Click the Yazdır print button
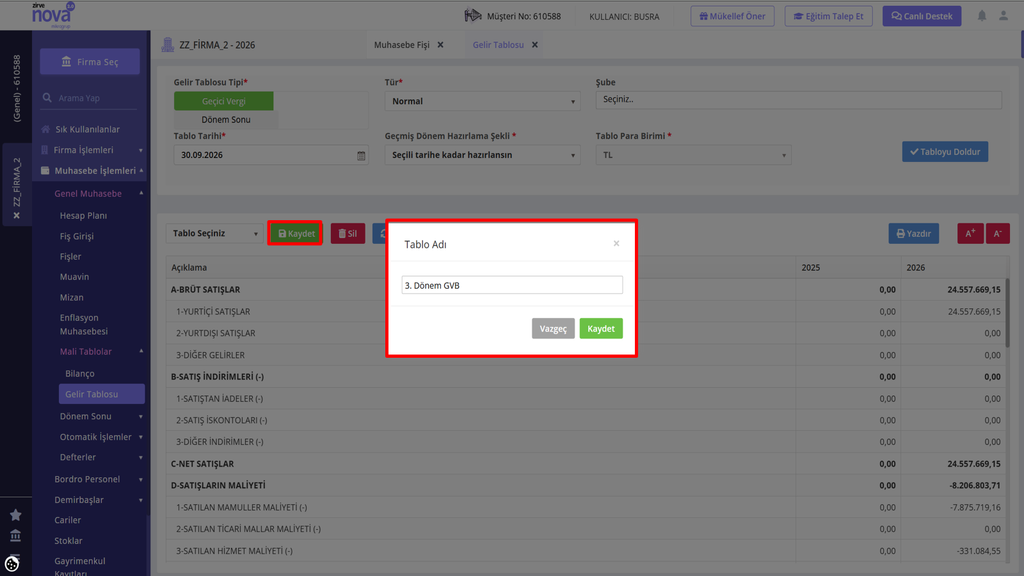The image size is (1024, 576). (x=914, y=233)
